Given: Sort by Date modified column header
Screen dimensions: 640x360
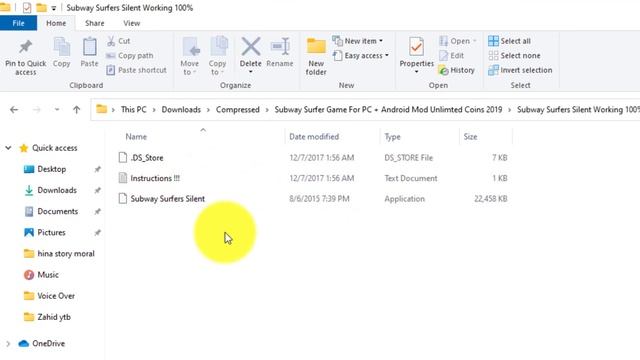Looking at the screenshot, I should [314, 137].
